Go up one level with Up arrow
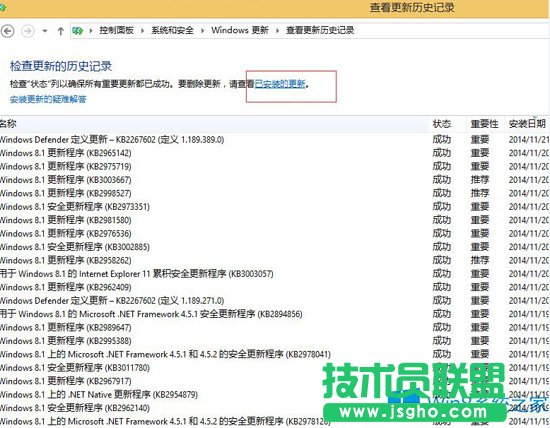 pos(61,31)
